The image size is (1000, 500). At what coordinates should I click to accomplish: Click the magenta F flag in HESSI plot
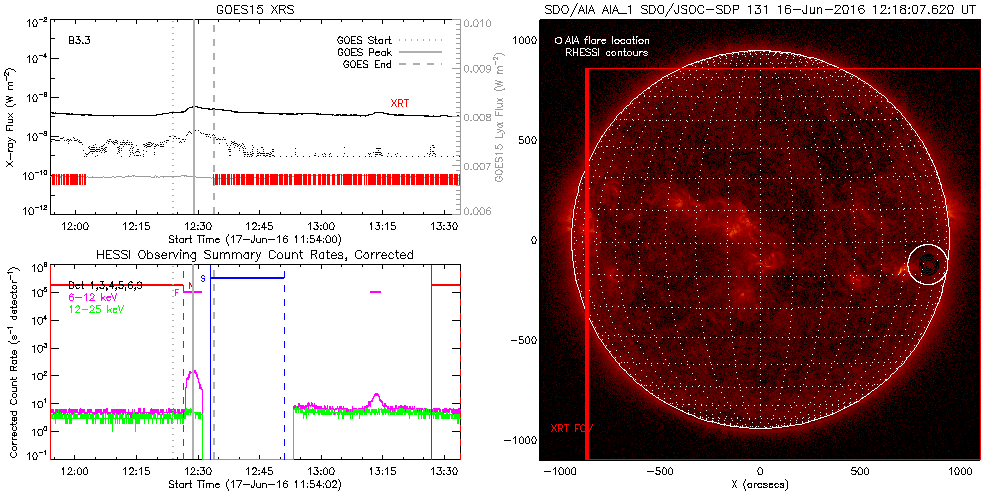click(x=177, y=292)
